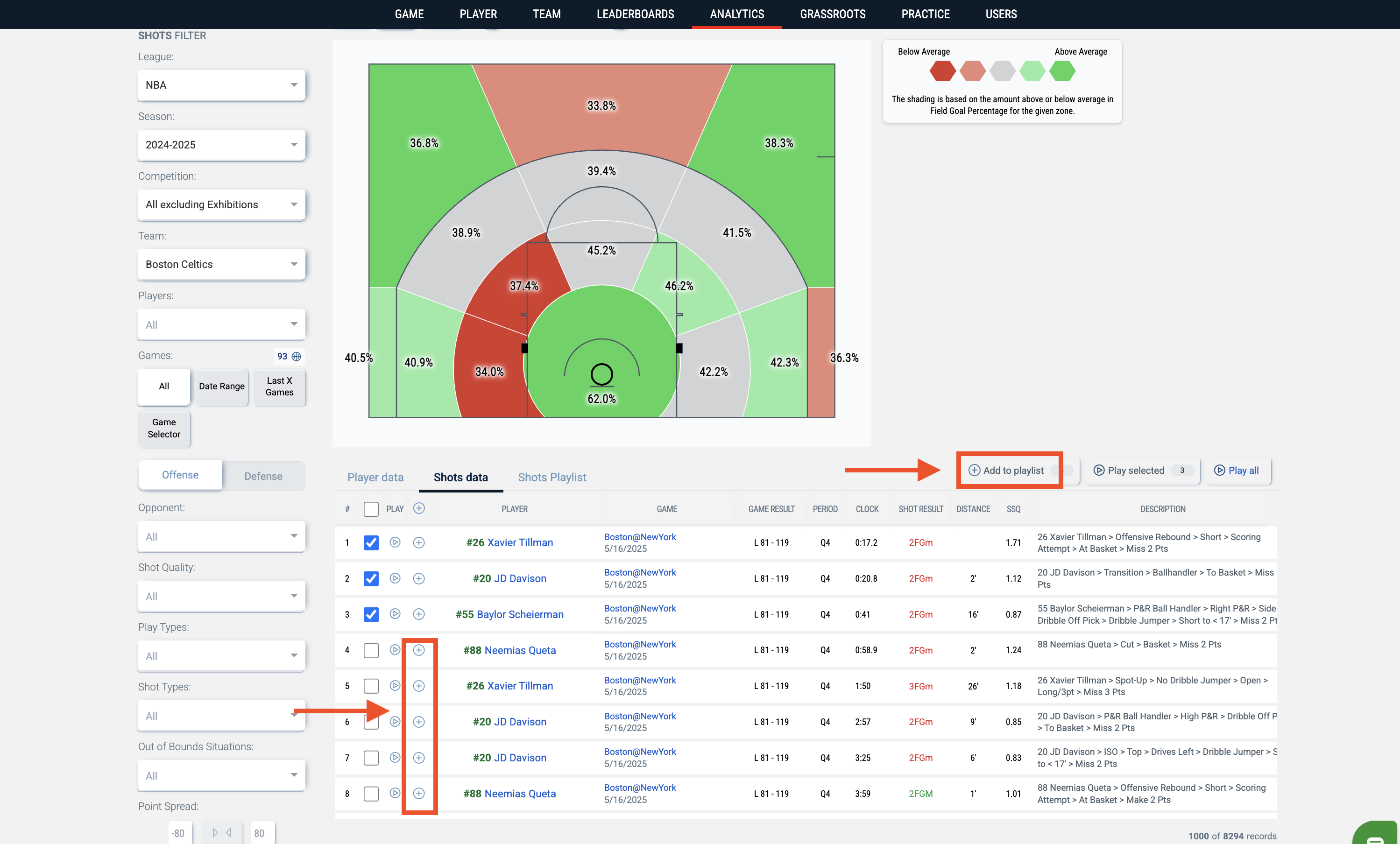Add row 4 Neemias Queta shot to playlist
1400x844 pixels.
pyautogui.click(x=419, y=650)
